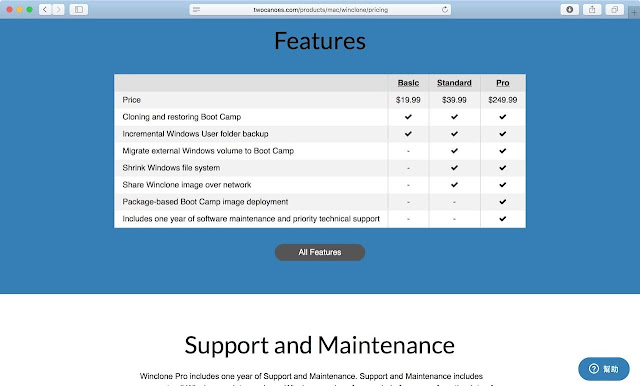Click Standard checkmark for Shrink Windows file system
Image resolution: width=640 pixels, height=386 pixels.
454,168
